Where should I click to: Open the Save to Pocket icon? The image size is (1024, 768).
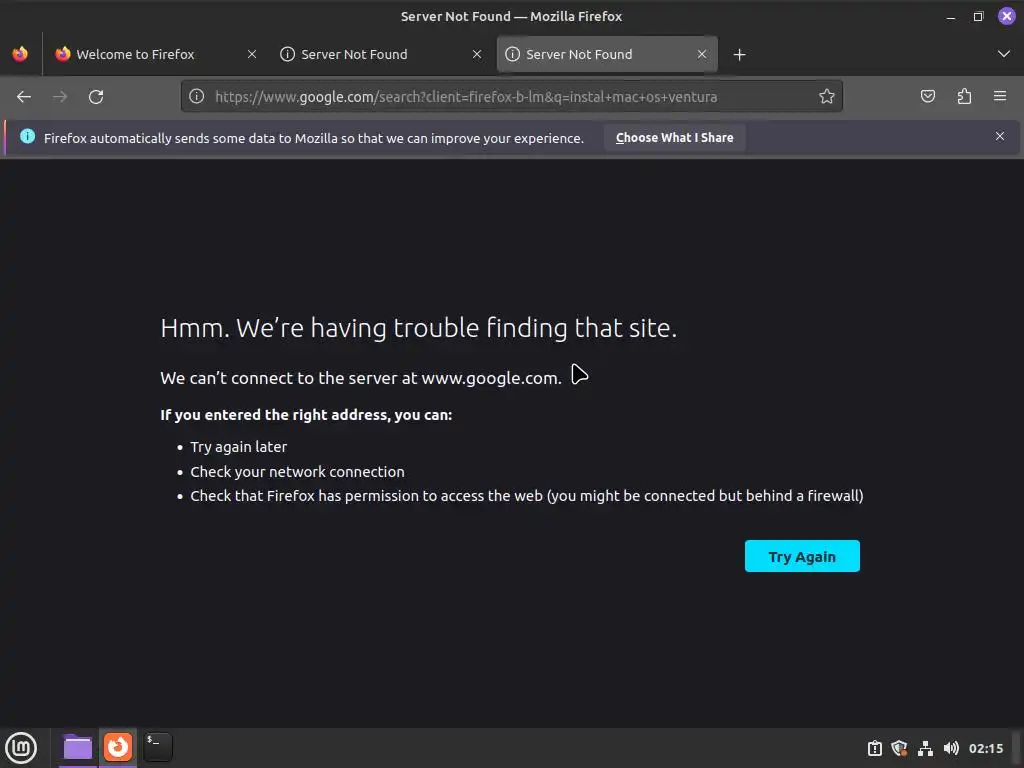coord(928,97)
